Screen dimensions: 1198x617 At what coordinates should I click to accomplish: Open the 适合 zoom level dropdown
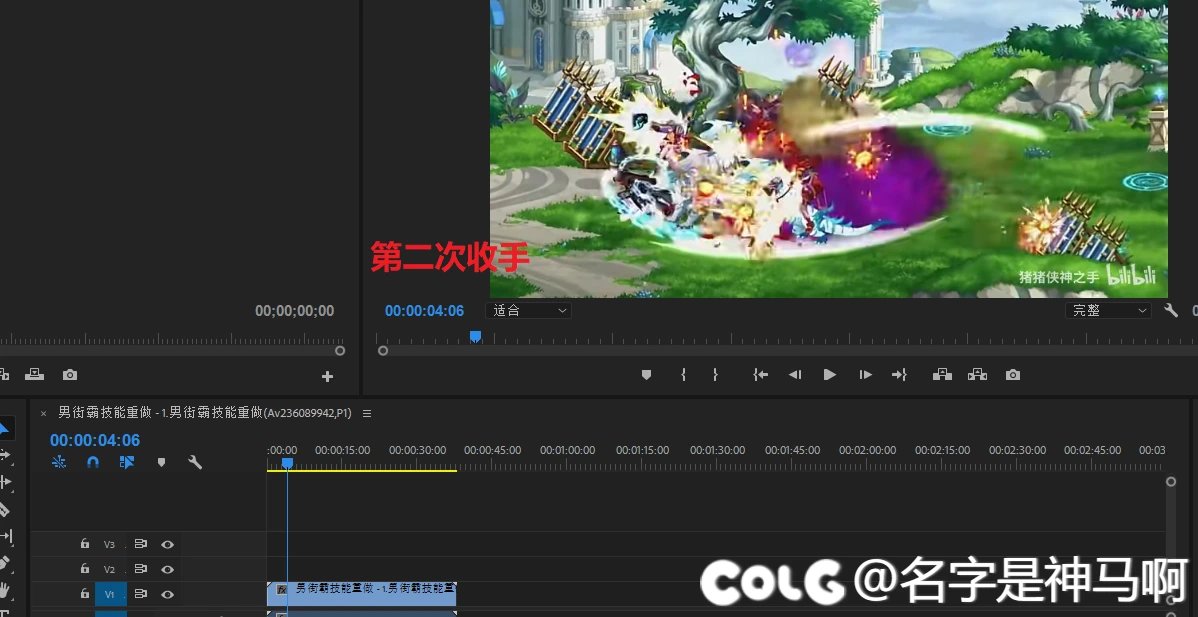pyautogui.click(x=528, y=311)
